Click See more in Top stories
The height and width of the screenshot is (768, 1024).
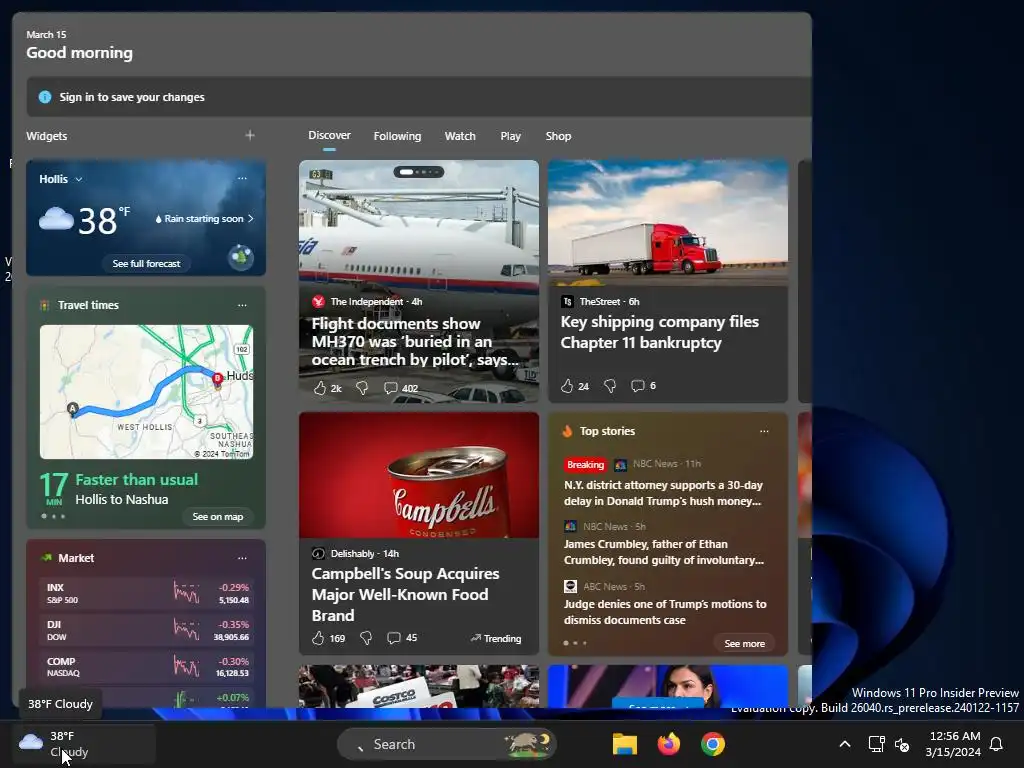[x=744, y=643]
